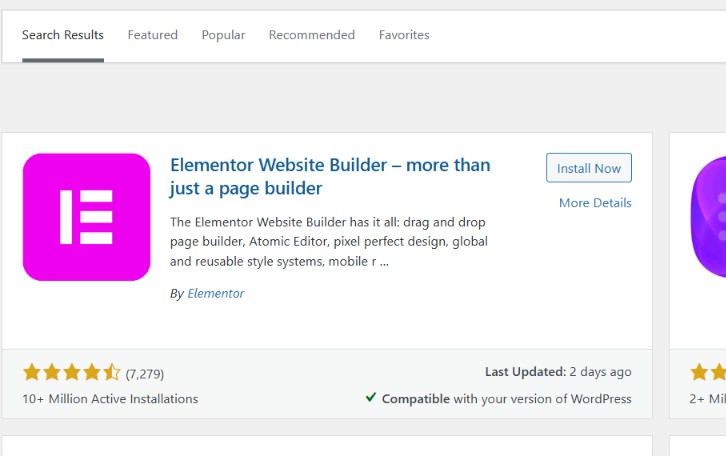The image size is (726, 456).
Task: Click the Elementor plugin description text
Action: coord(329,242)
